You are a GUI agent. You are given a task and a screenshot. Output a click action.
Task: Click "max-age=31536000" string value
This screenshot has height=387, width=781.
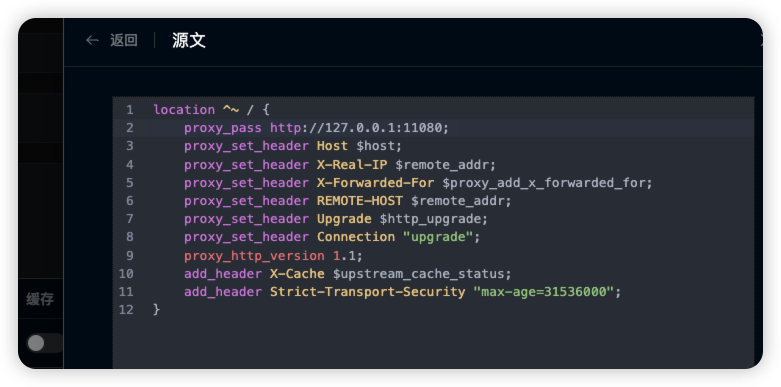pyautogui.click(x=543, y=292)
